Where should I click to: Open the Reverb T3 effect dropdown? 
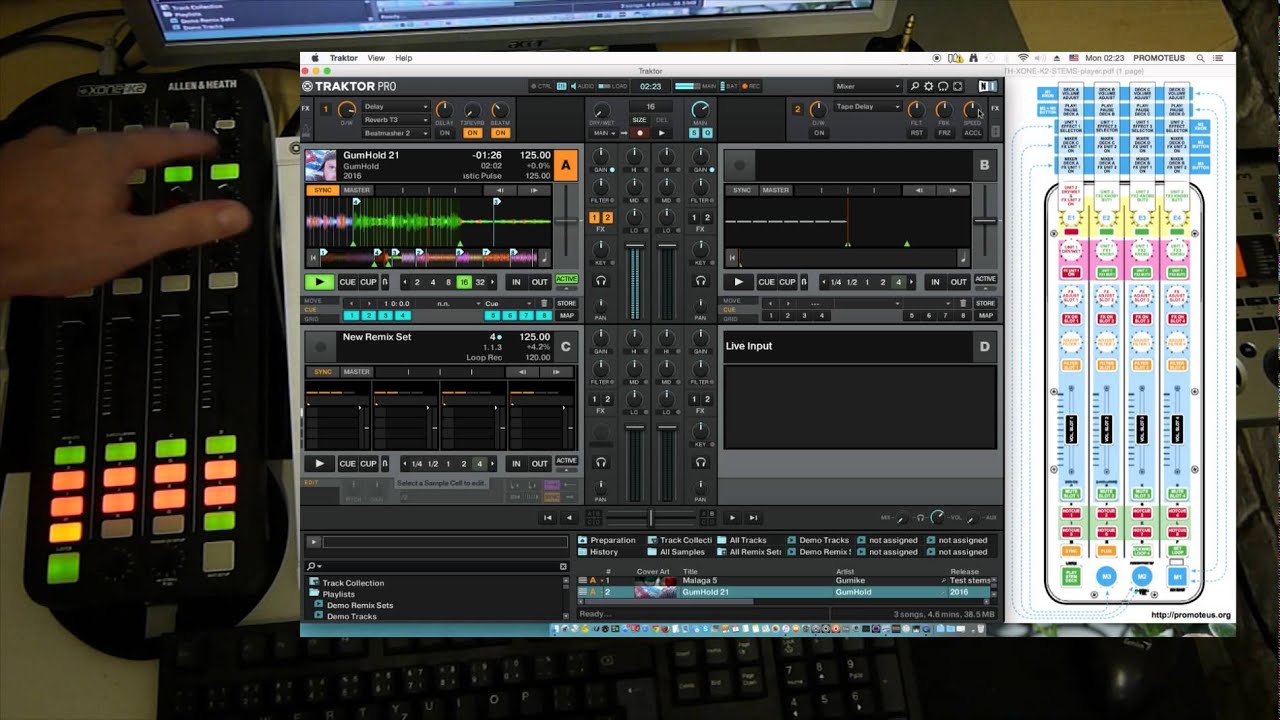coord(396,119)
